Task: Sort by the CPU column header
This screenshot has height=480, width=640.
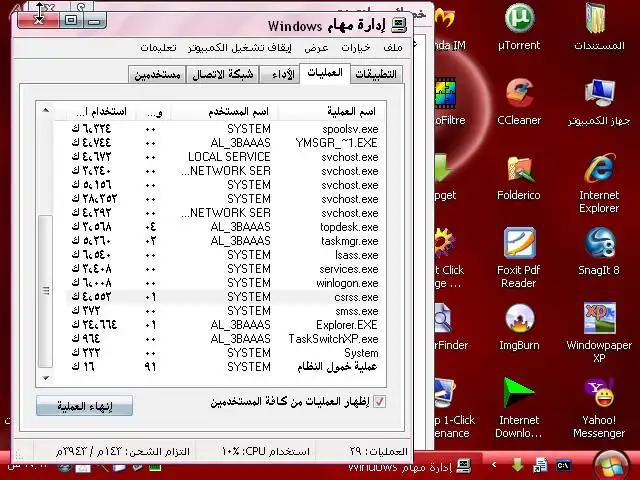Action: tap(153, 111)
